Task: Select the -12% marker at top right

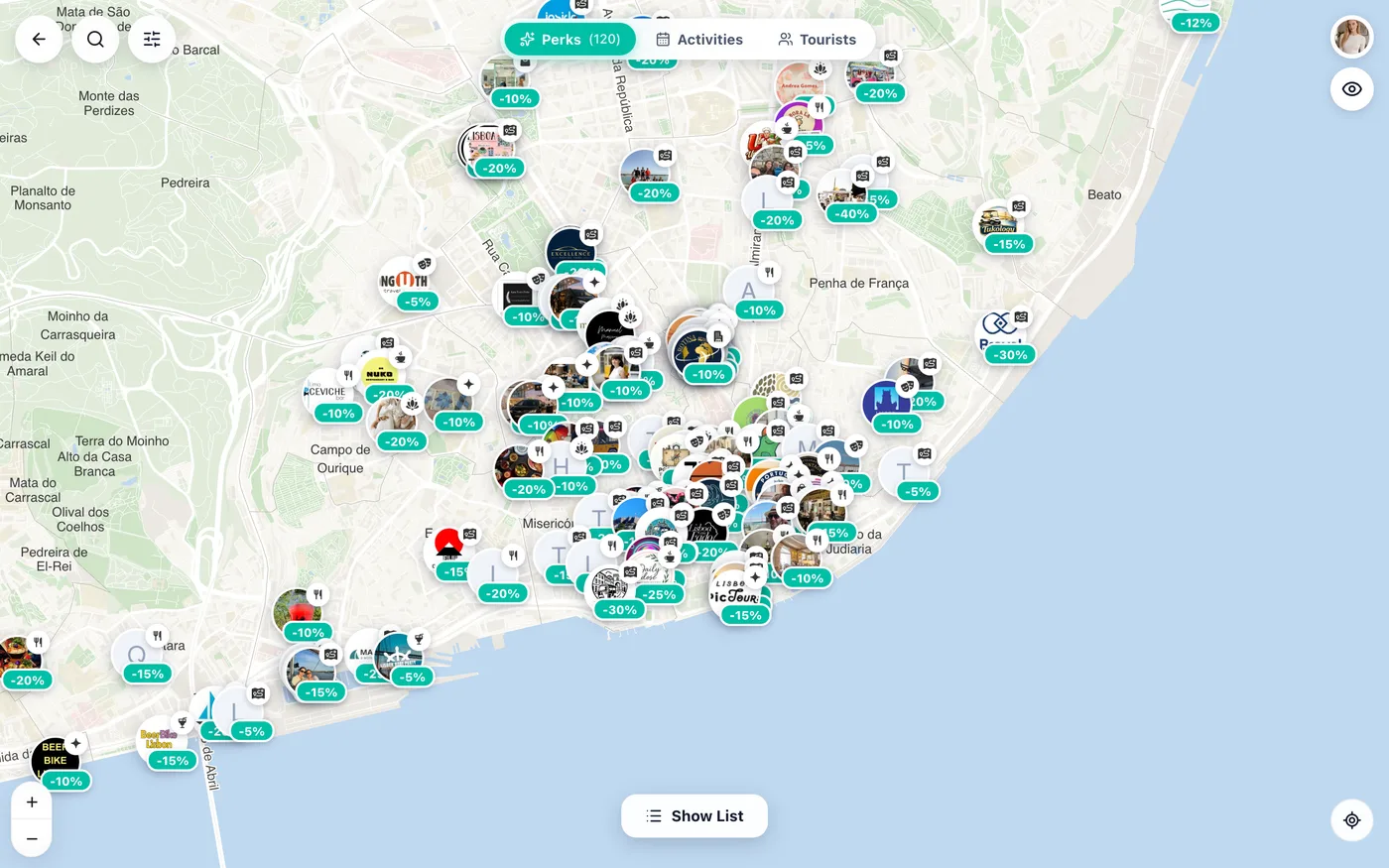Action: pos(1187,14)
